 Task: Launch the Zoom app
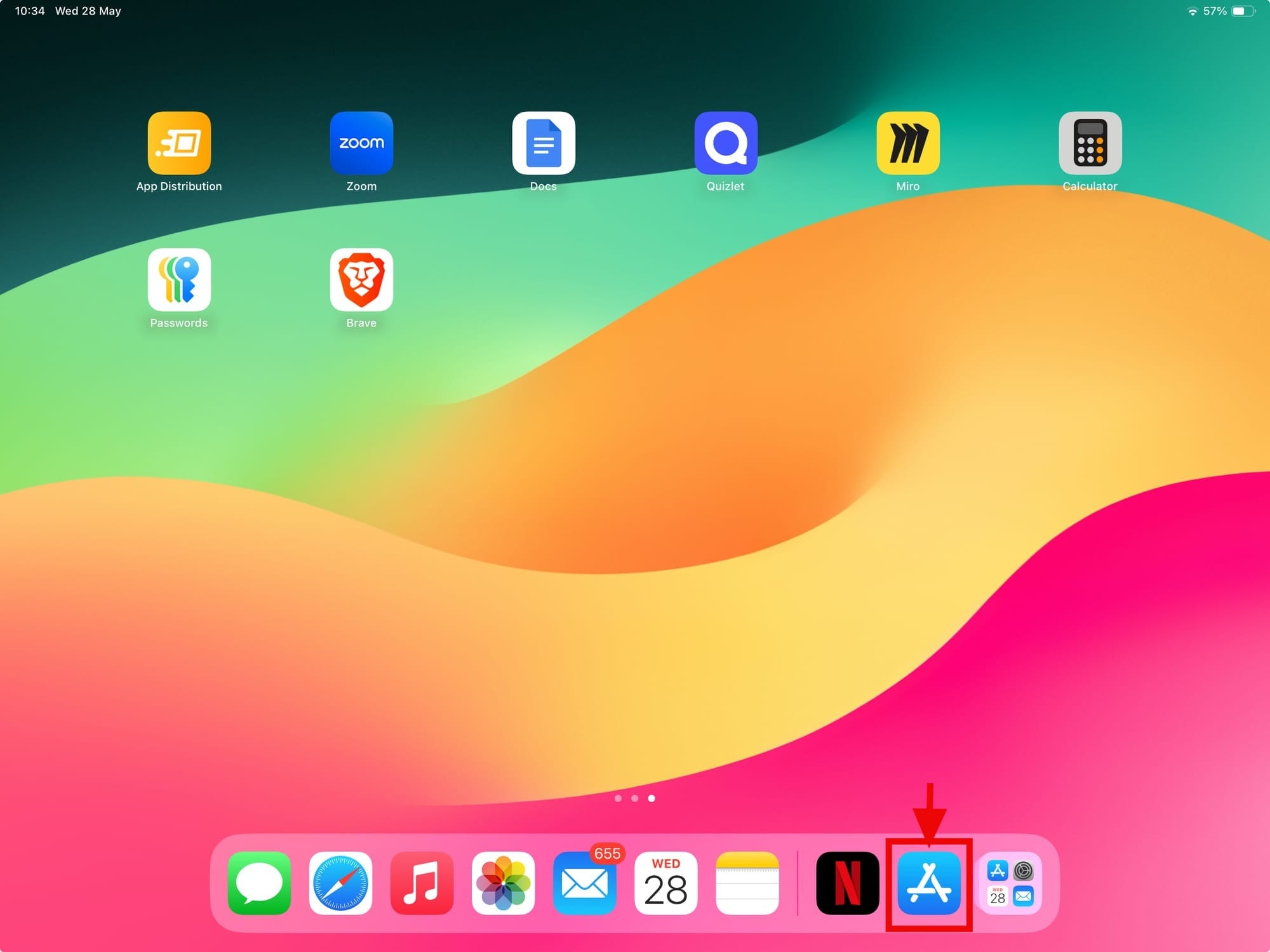[361, 144]
